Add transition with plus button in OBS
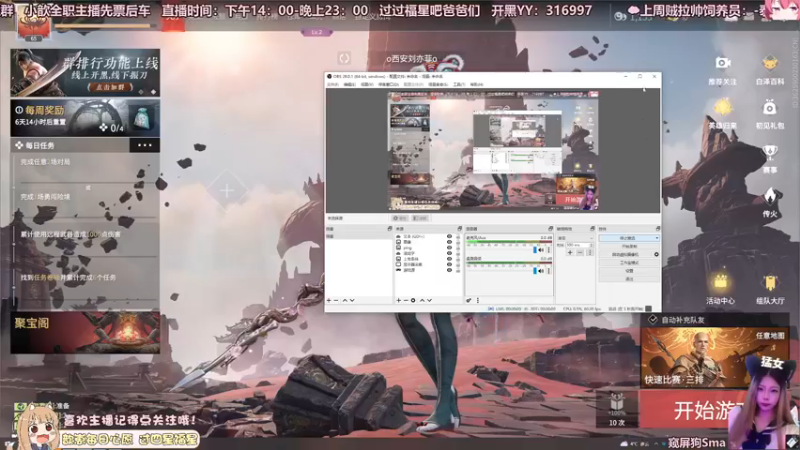This screenshot has width=800, height=450. coord(570,253)
